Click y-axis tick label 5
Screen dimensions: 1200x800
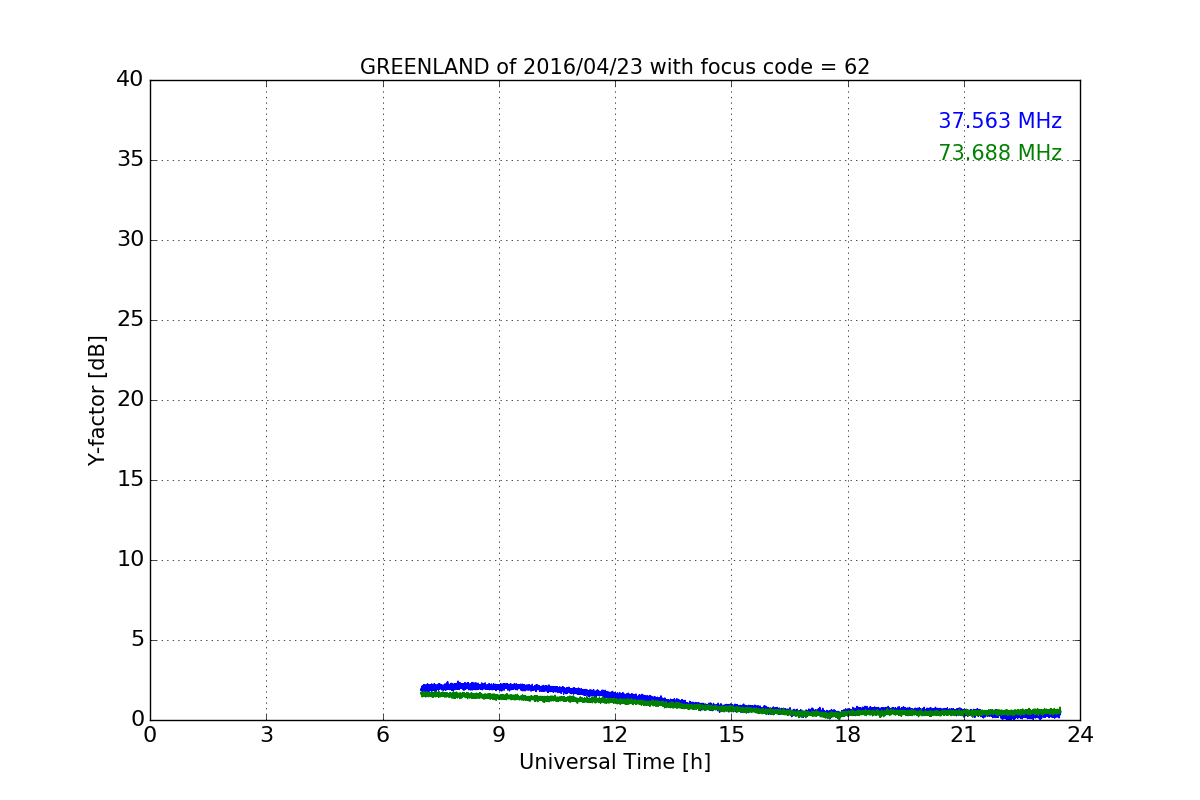coord(137,640)
